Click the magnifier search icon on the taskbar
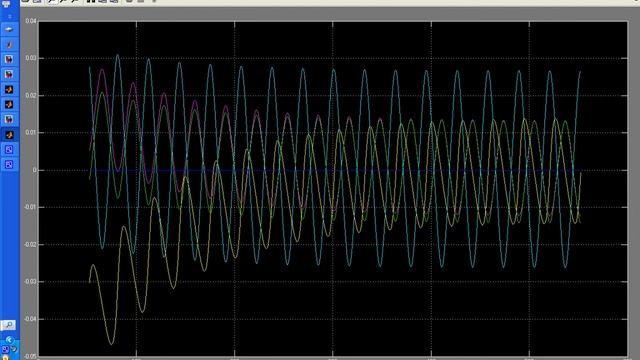 tap(9, 325)
